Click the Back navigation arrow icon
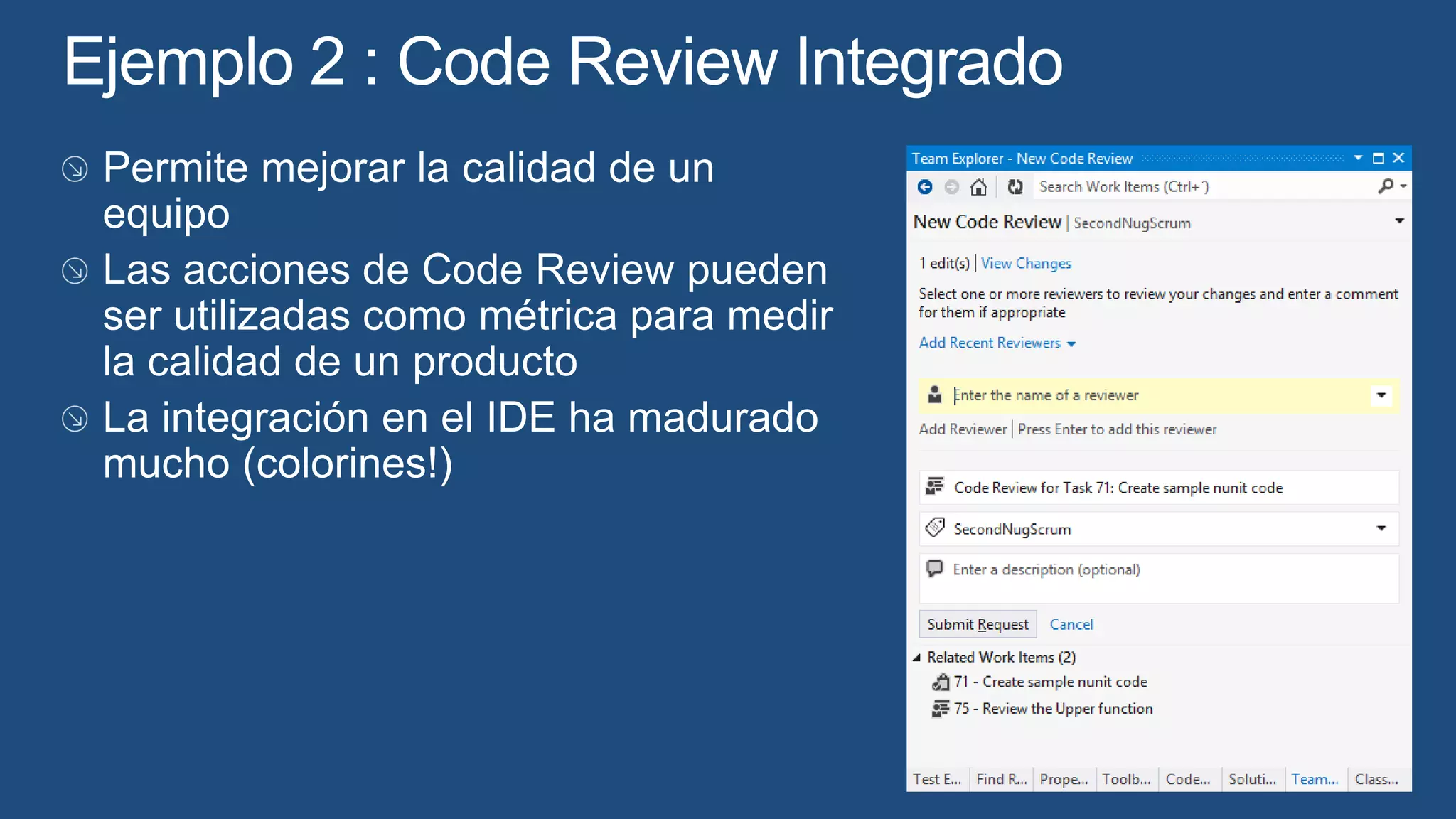The width and height of the screenshot is (1456, 819). pos(925,187)
